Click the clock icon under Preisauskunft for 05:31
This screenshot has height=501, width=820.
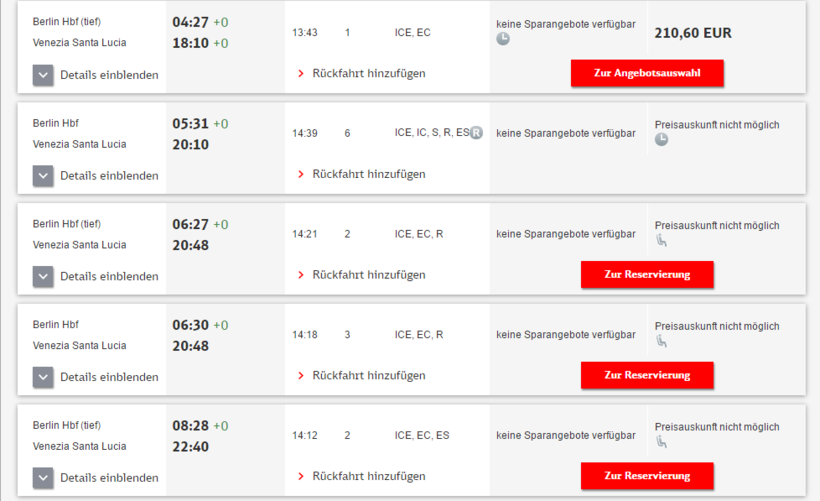click(662, 140)
